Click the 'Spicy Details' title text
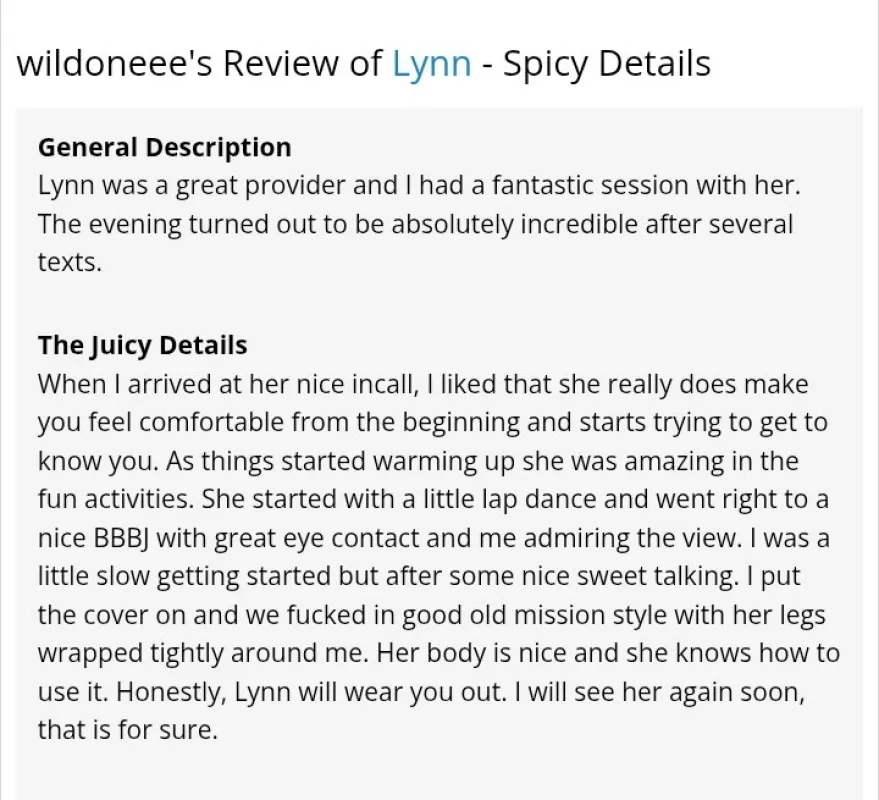 click(x=607, y=64)
